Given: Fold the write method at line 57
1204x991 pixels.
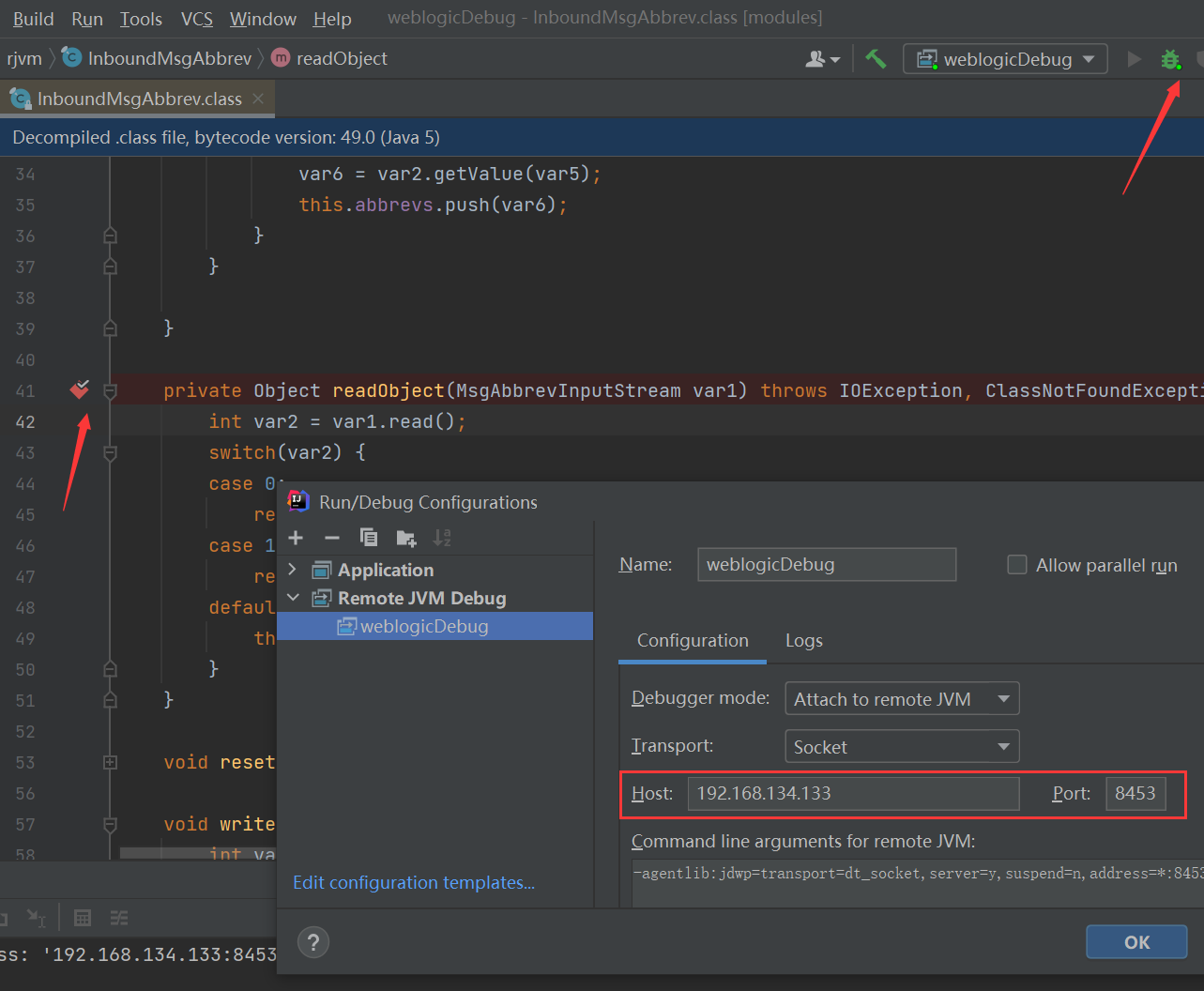Looking at the screenshot, I should [110, 824].
